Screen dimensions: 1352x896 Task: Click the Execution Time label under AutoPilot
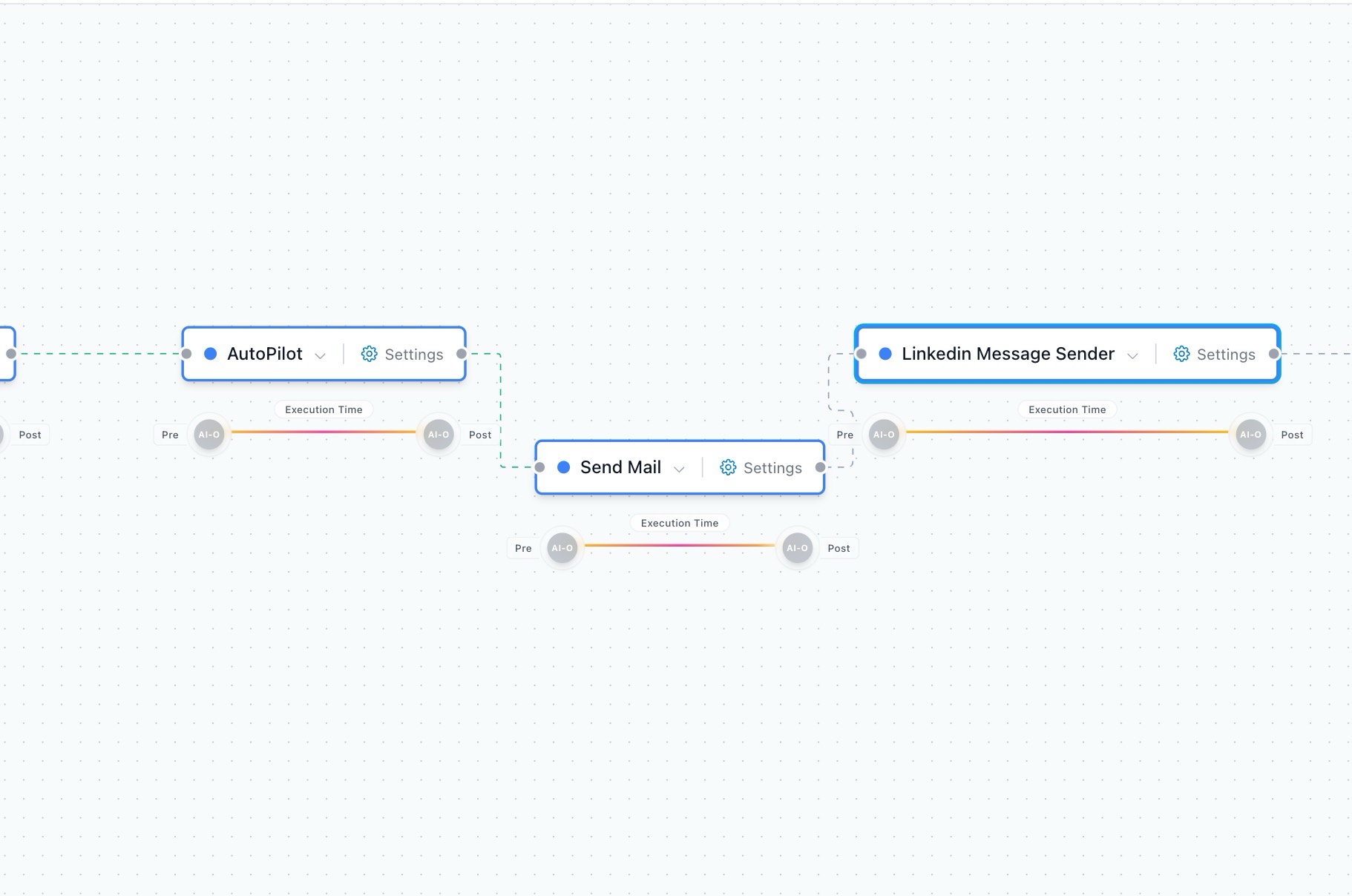coord(324,409)
